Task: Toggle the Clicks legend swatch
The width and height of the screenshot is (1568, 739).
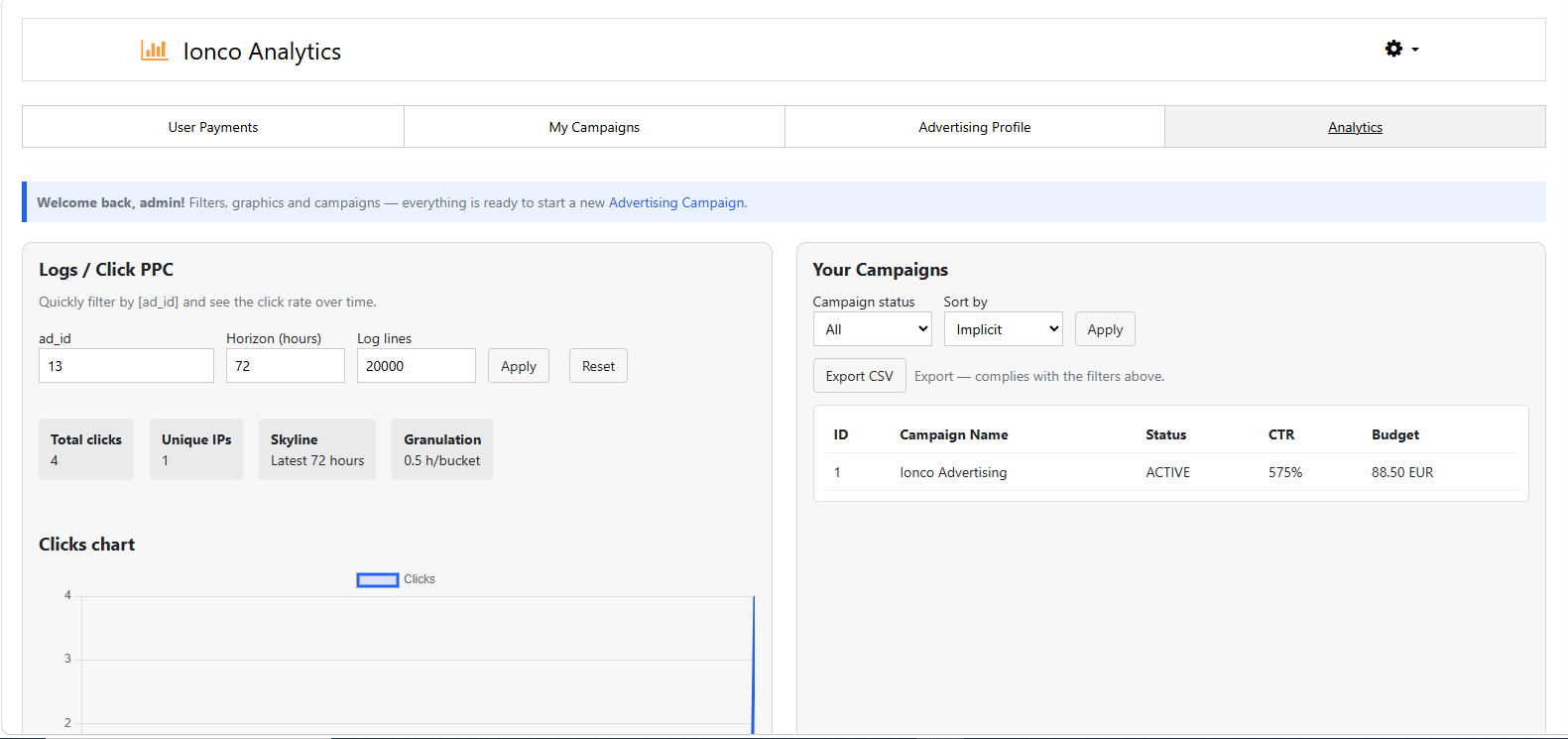Action: click(378, 579)
